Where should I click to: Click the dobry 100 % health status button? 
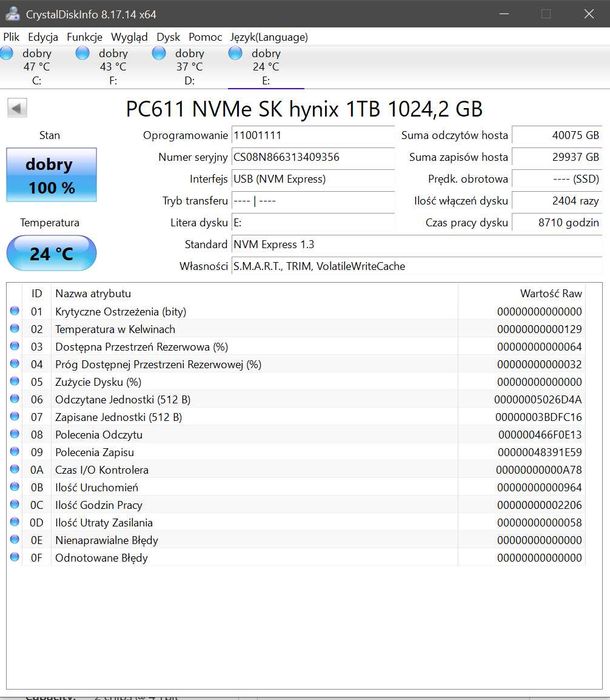click(x=51, y=175)
